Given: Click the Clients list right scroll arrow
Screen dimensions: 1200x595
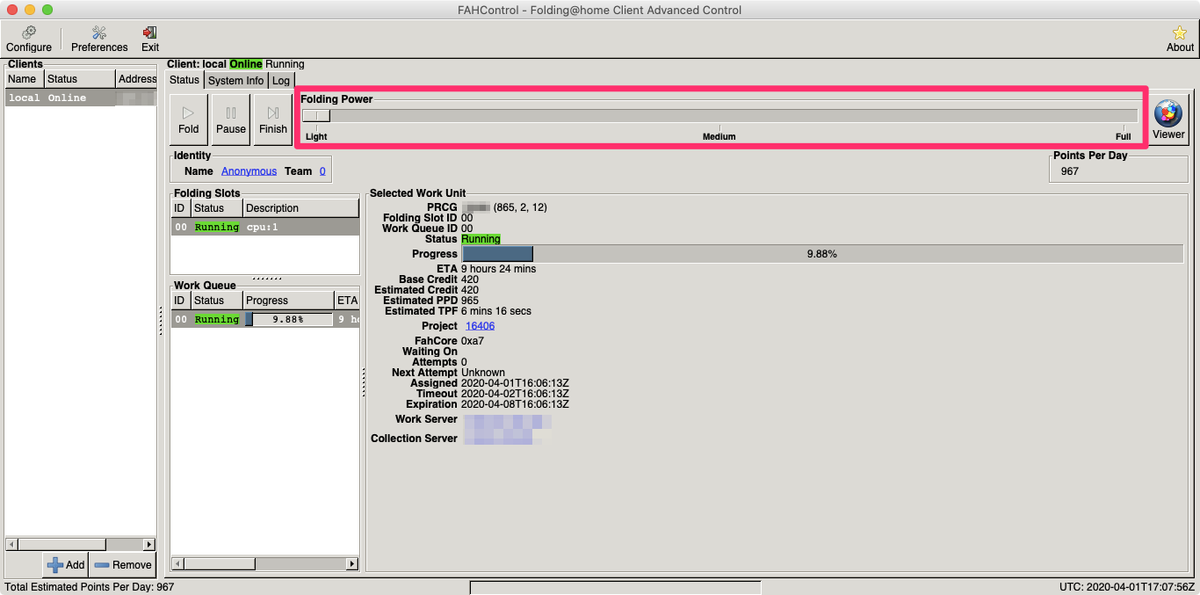Looking at the screenshot, I should click(x=149, y=544).
